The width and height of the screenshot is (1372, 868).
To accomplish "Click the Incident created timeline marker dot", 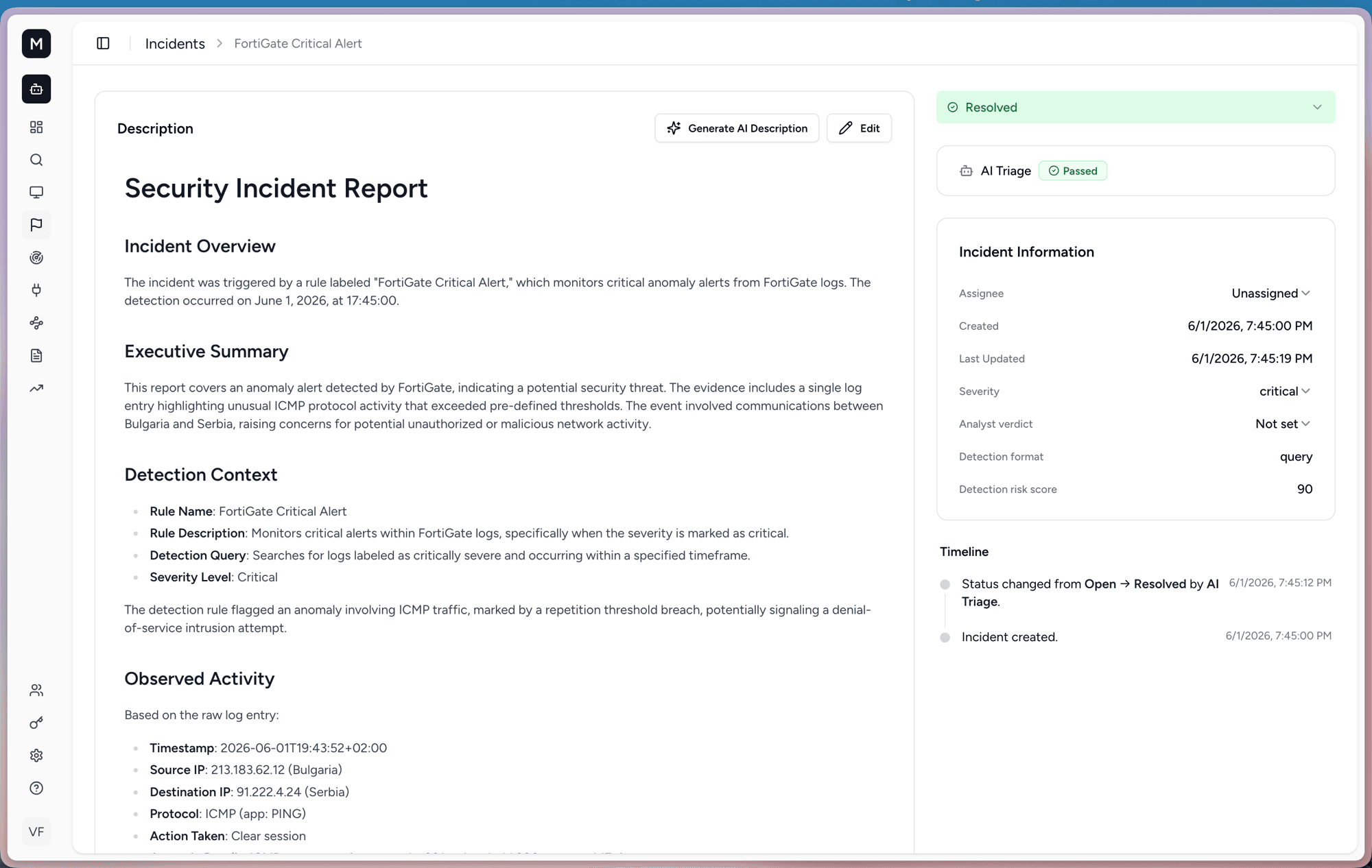I will coord(945,638).
